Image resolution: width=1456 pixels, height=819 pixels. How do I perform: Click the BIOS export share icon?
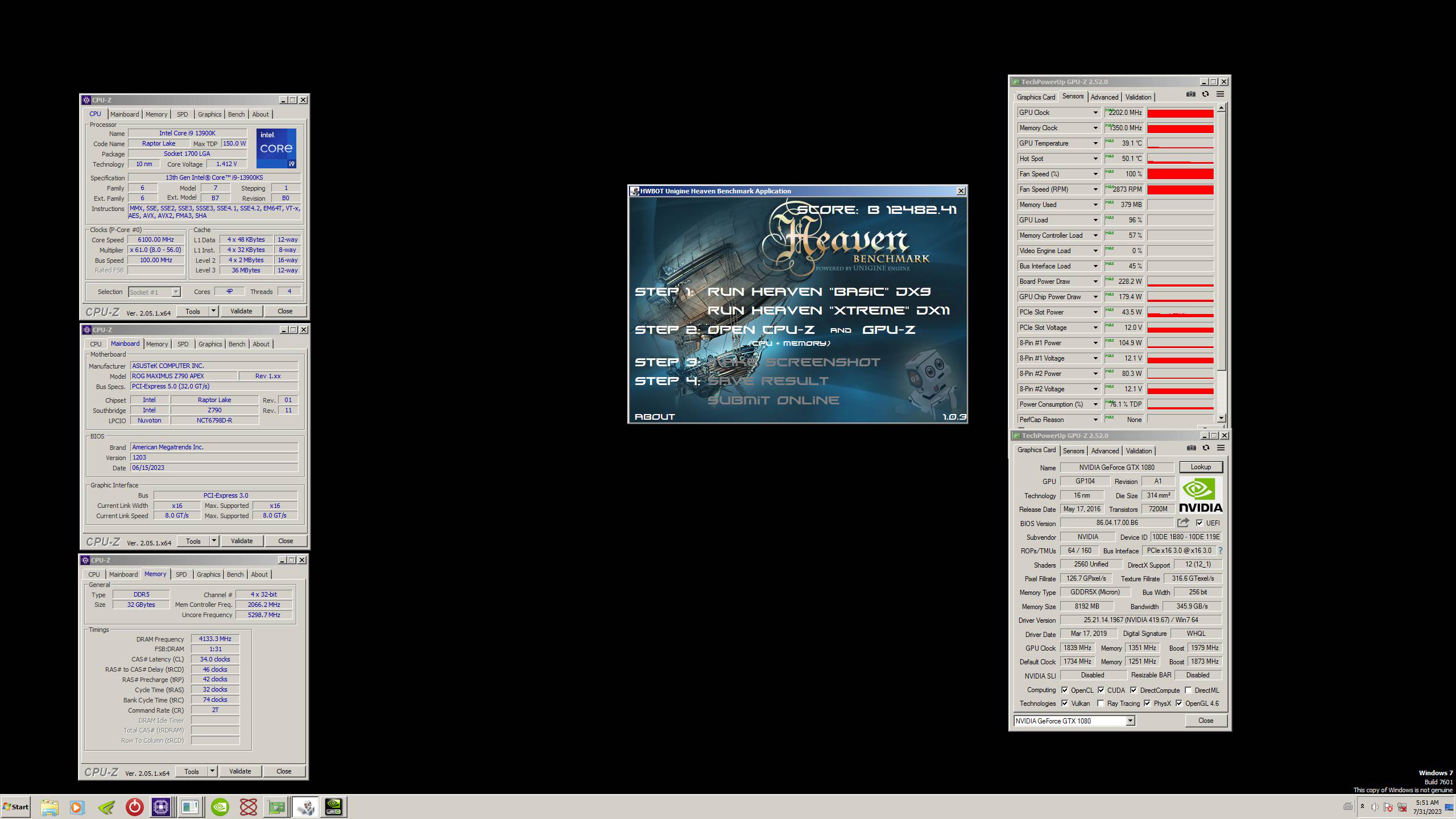pos(1184,523)
